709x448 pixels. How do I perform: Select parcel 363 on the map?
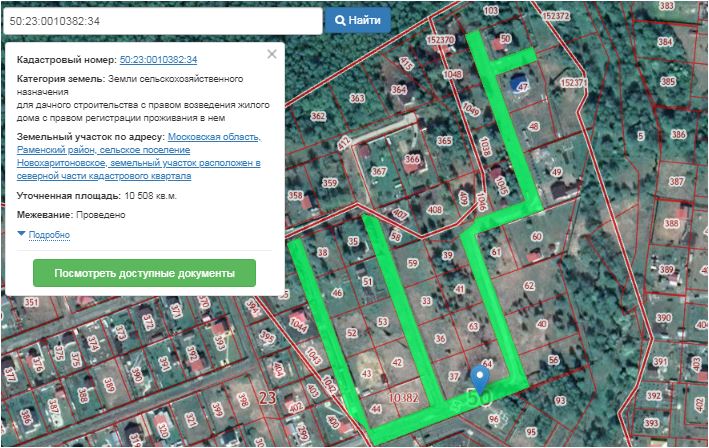pyautogui.click(x=357, y=97)
